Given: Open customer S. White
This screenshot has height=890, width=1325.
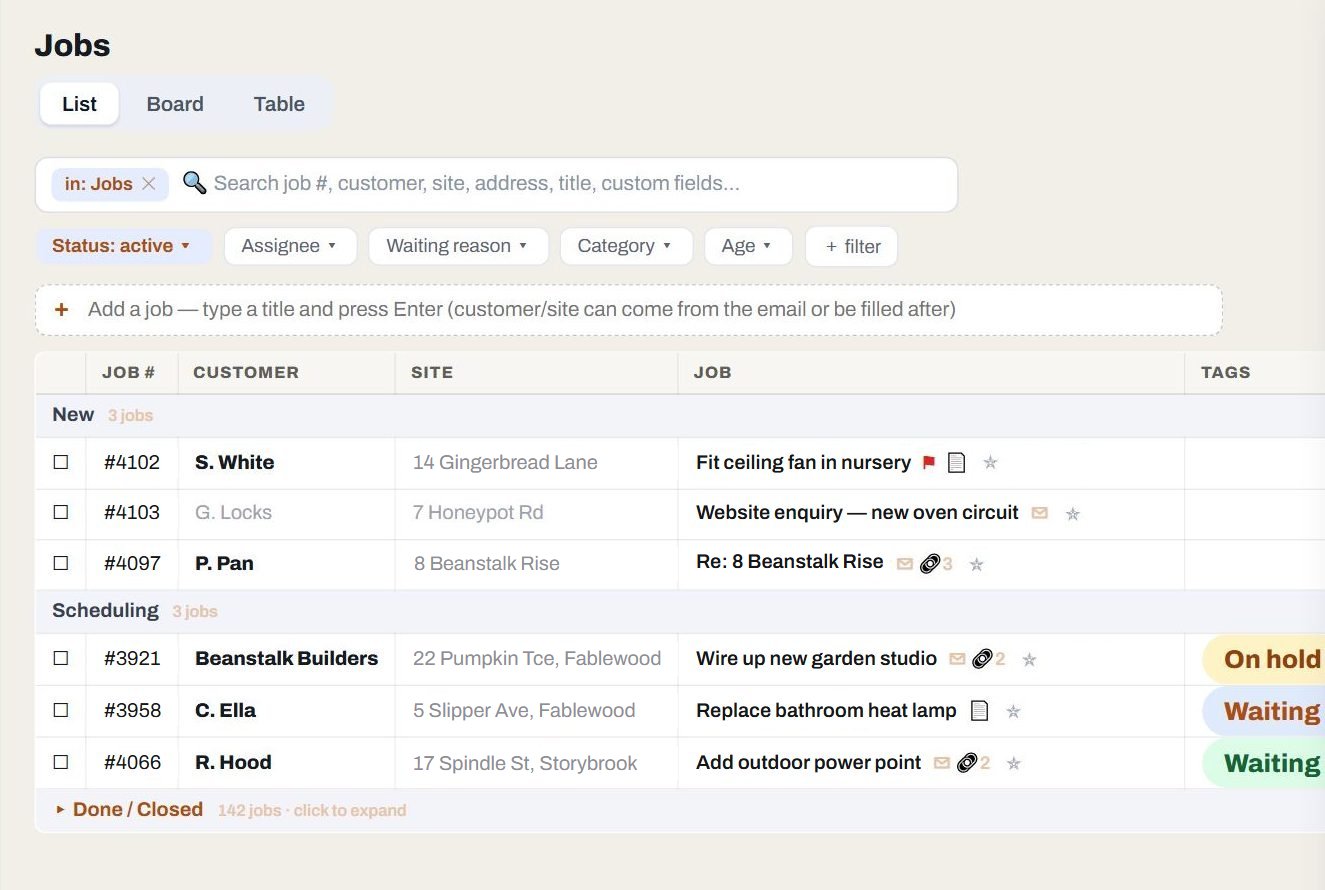Looking at the screenshot, I should tap(235, 462).
